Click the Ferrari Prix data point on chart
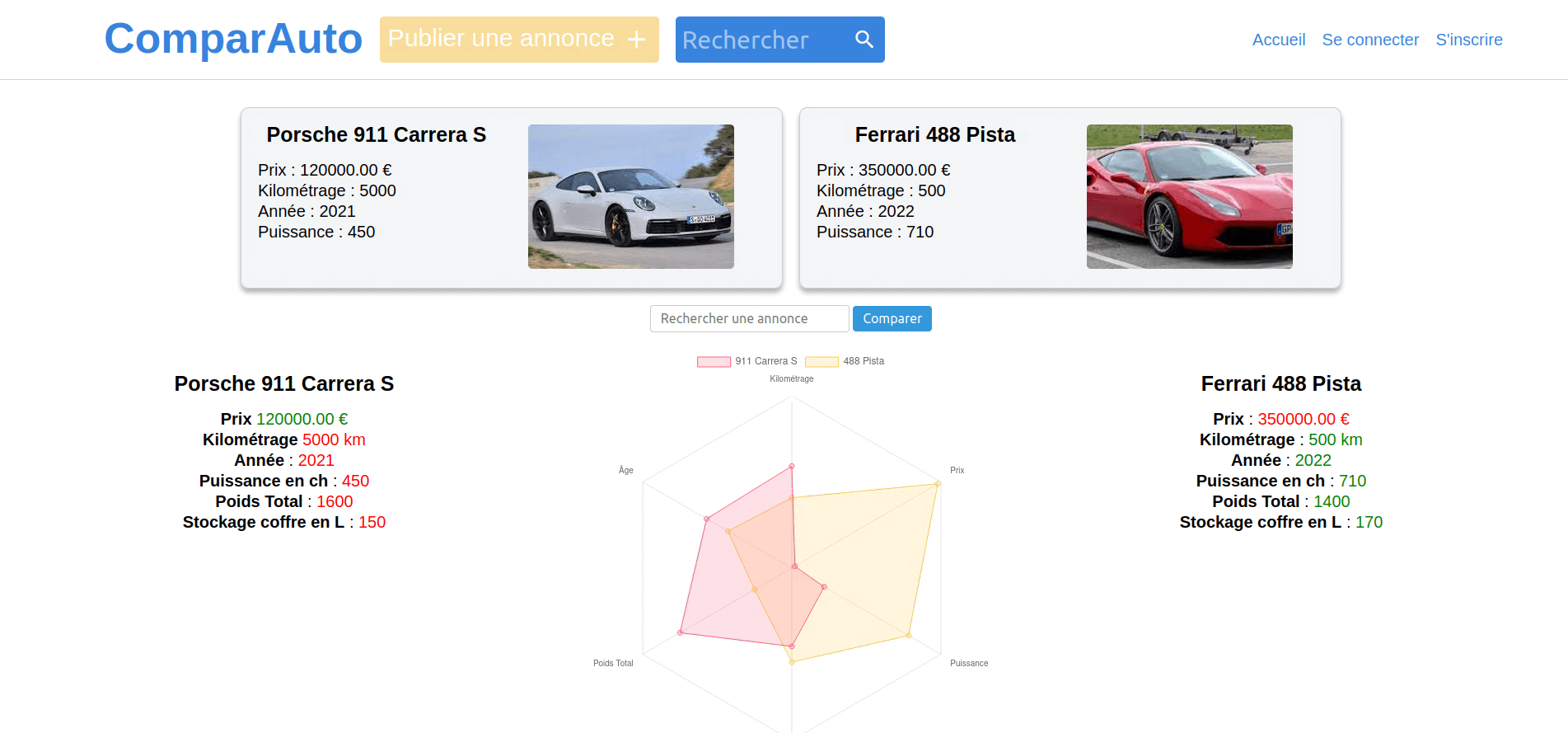 pos(938,484)
